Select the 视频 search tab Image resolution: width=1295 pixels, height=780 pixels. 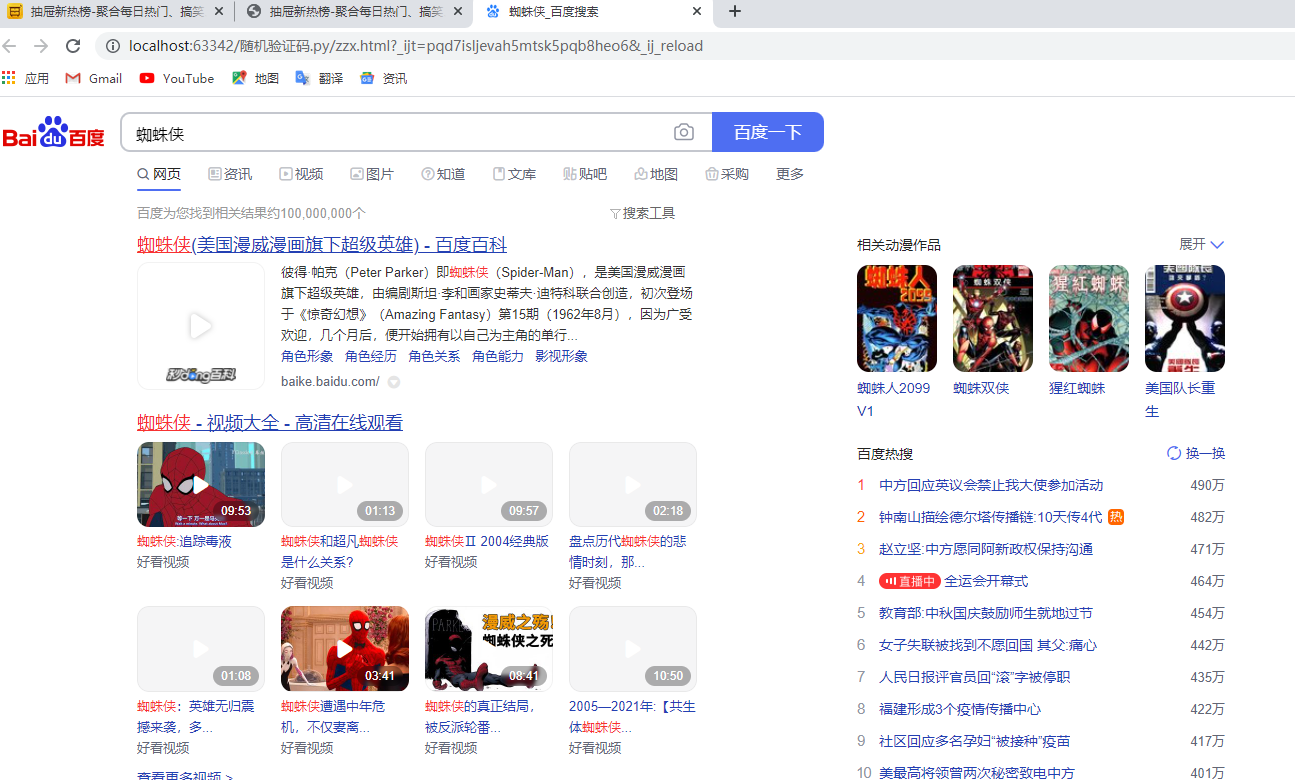(x=301, y=174)
